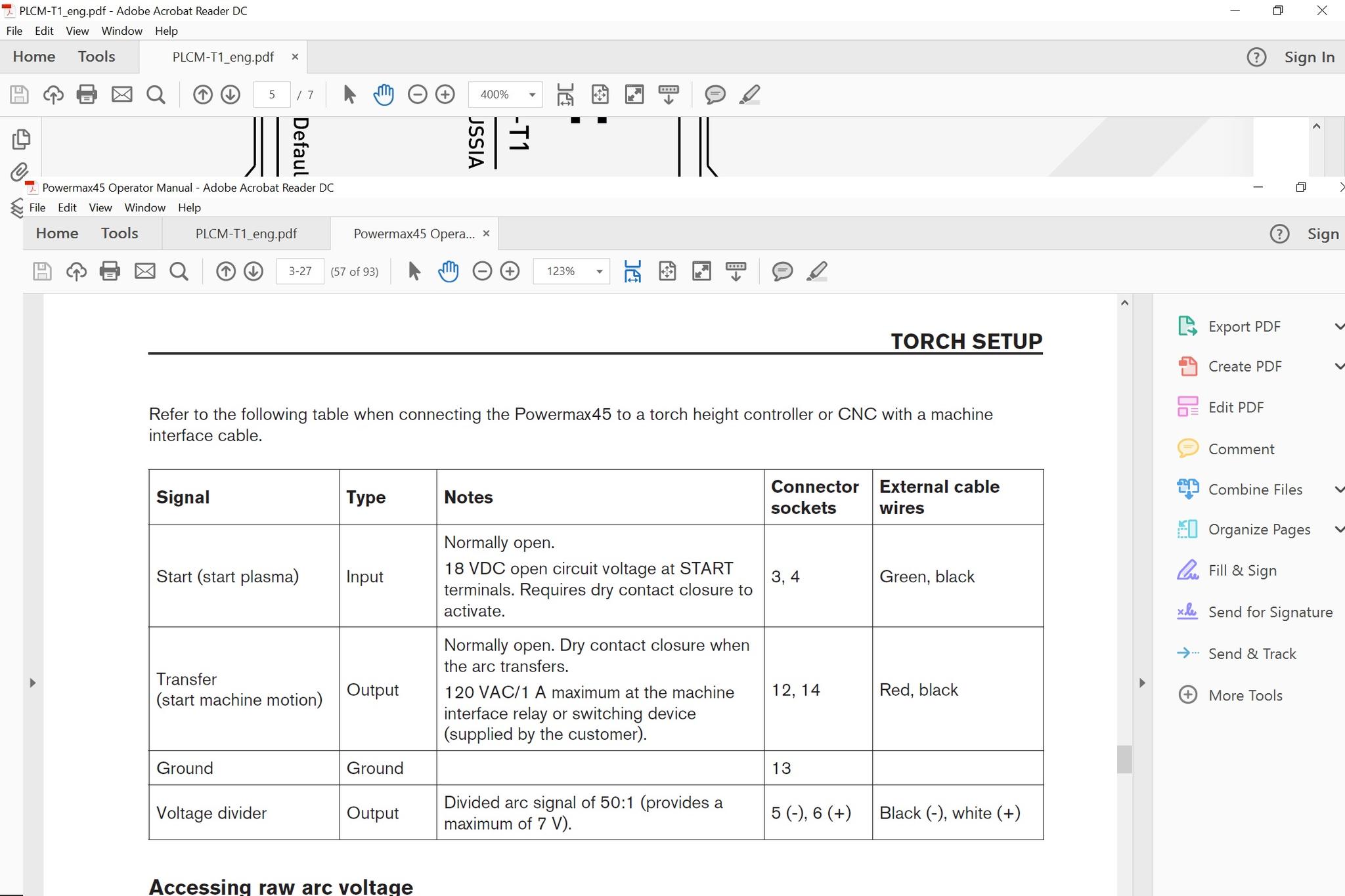Open the Window menu in Powermax45 window
The width and height of the screenshot is (1345, 896).
point(144,207)
